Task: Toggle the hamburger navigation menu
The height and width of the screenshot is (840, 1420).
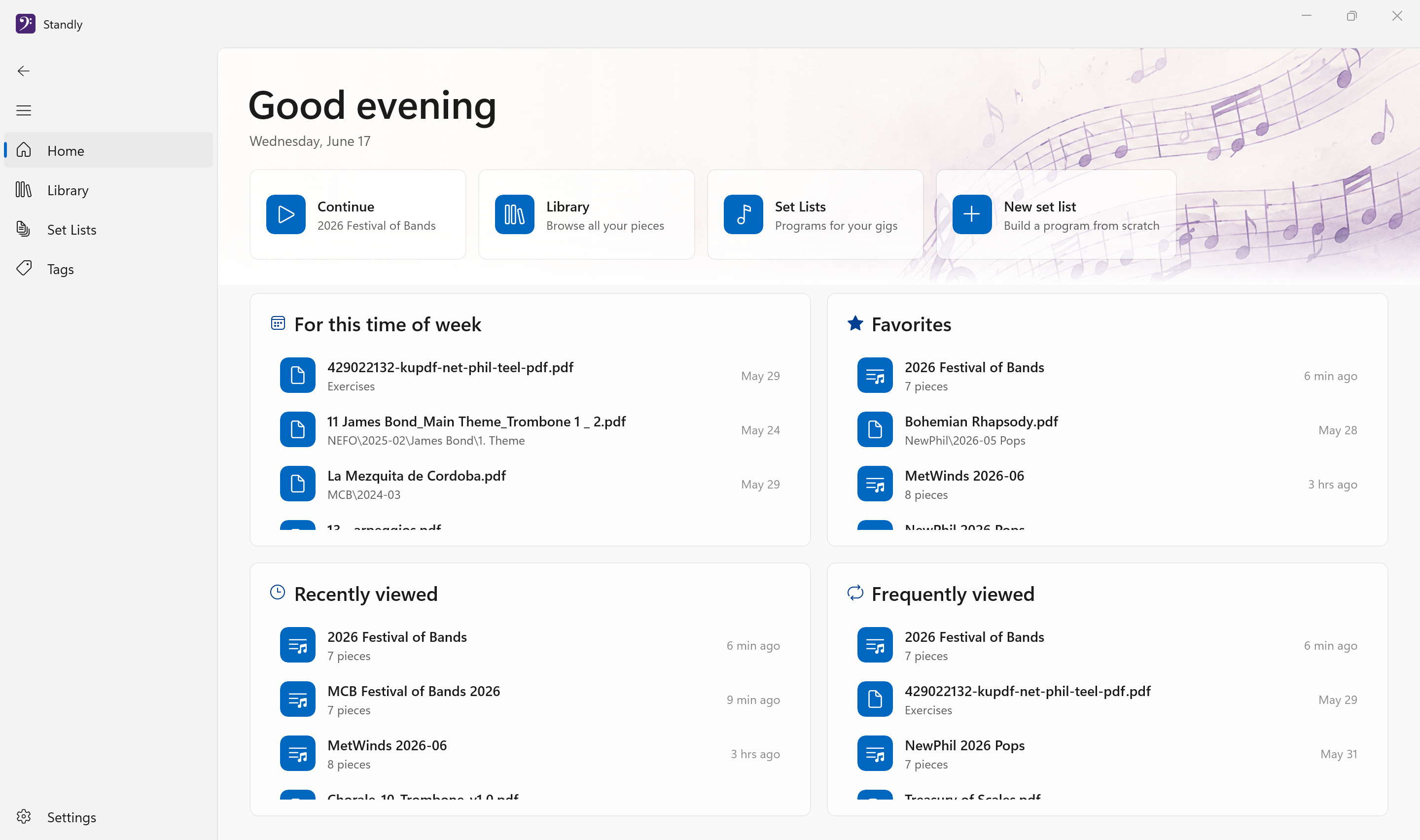Action: tap(23, 110)
